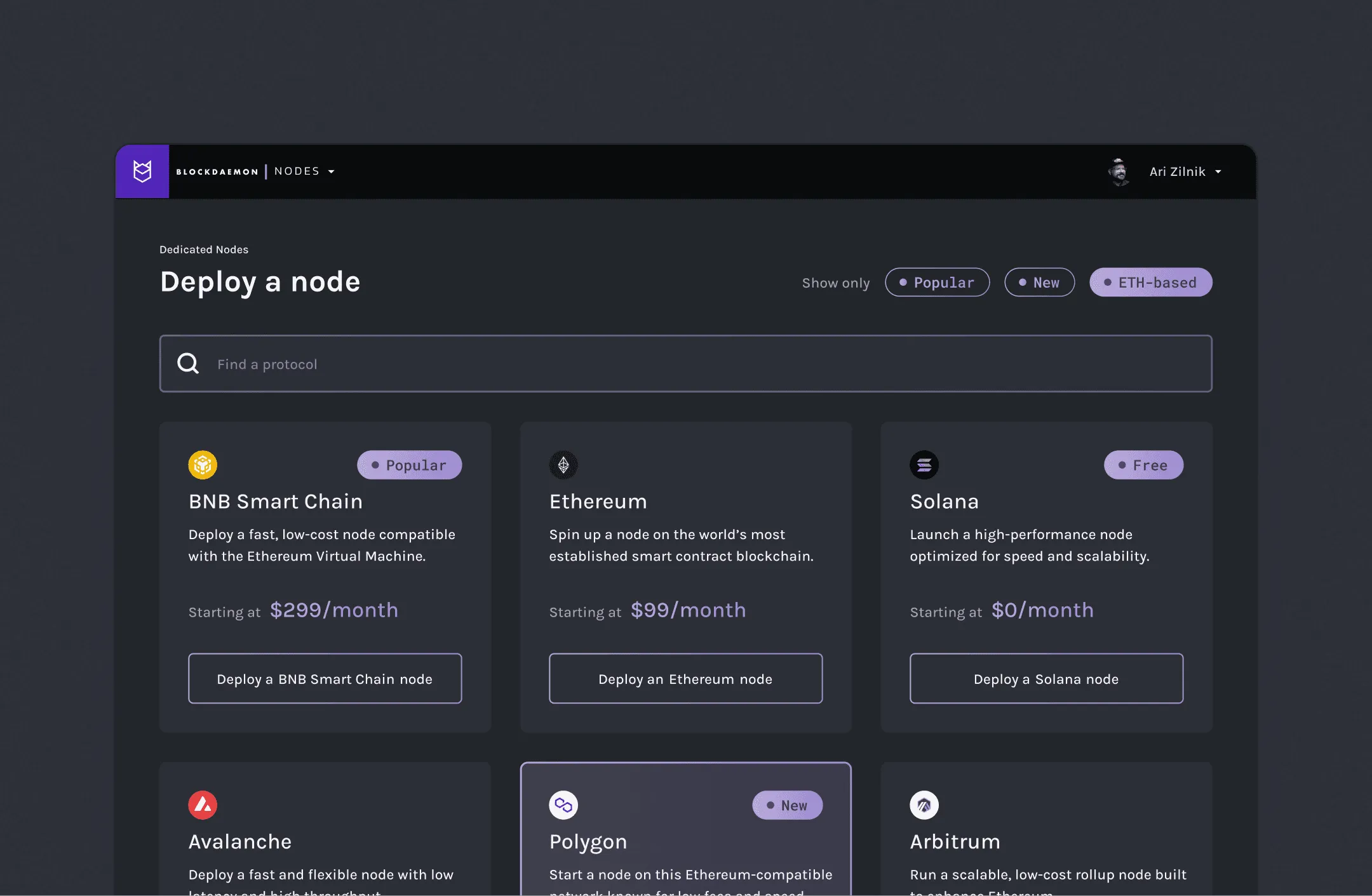The width and height of the screenshot is (1372, 896).
Task: Click Deploy a BNB Smart Chain node
Action: pyautogui.click(x=325, y=678)
